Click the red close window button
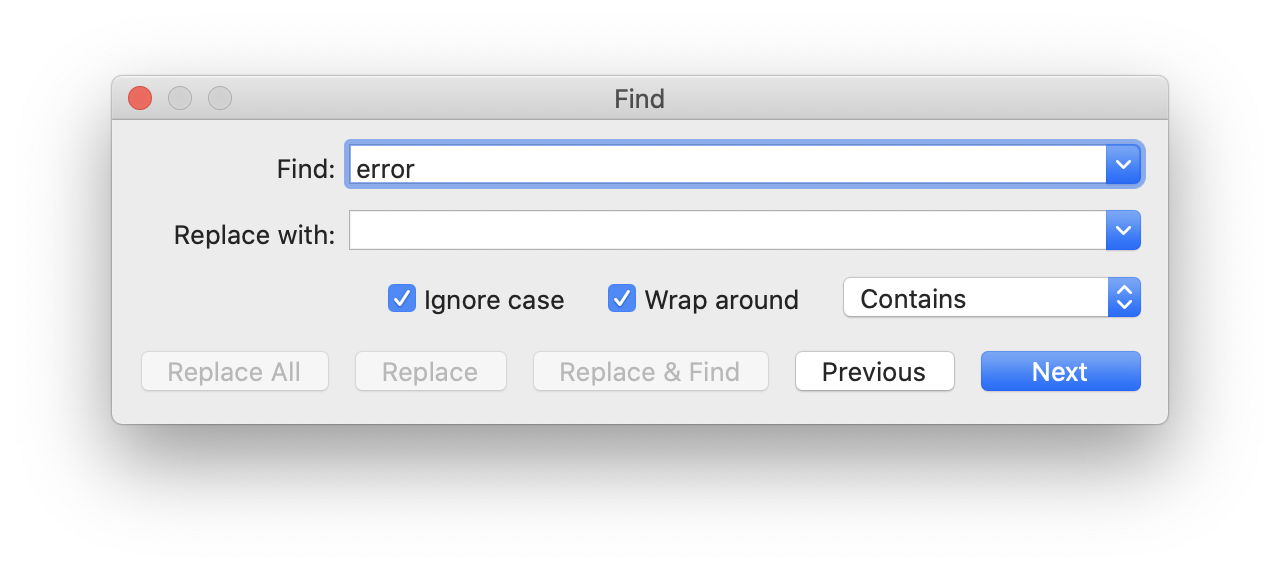Viewport: 1280px width, 572px height. (140, 98)
